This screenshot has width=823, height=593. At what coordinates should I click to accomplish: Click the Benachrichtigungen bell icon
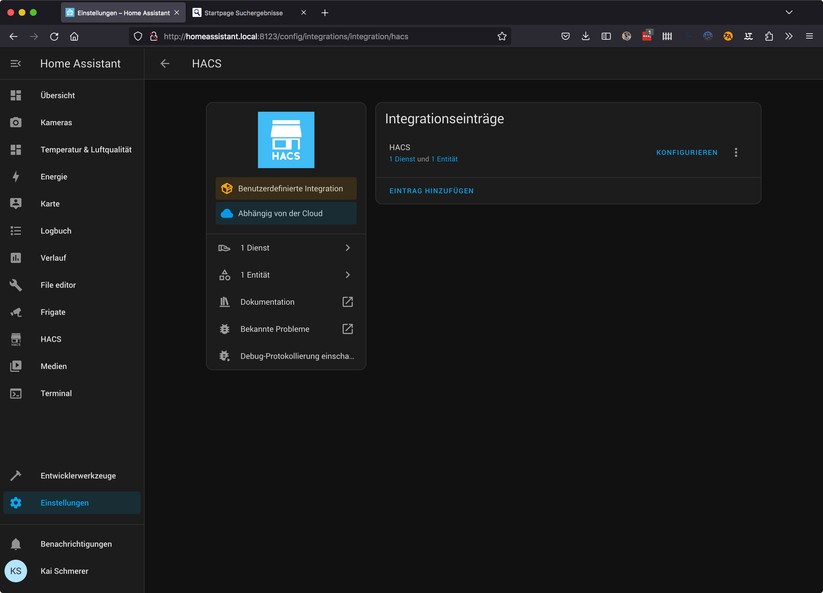14,543
